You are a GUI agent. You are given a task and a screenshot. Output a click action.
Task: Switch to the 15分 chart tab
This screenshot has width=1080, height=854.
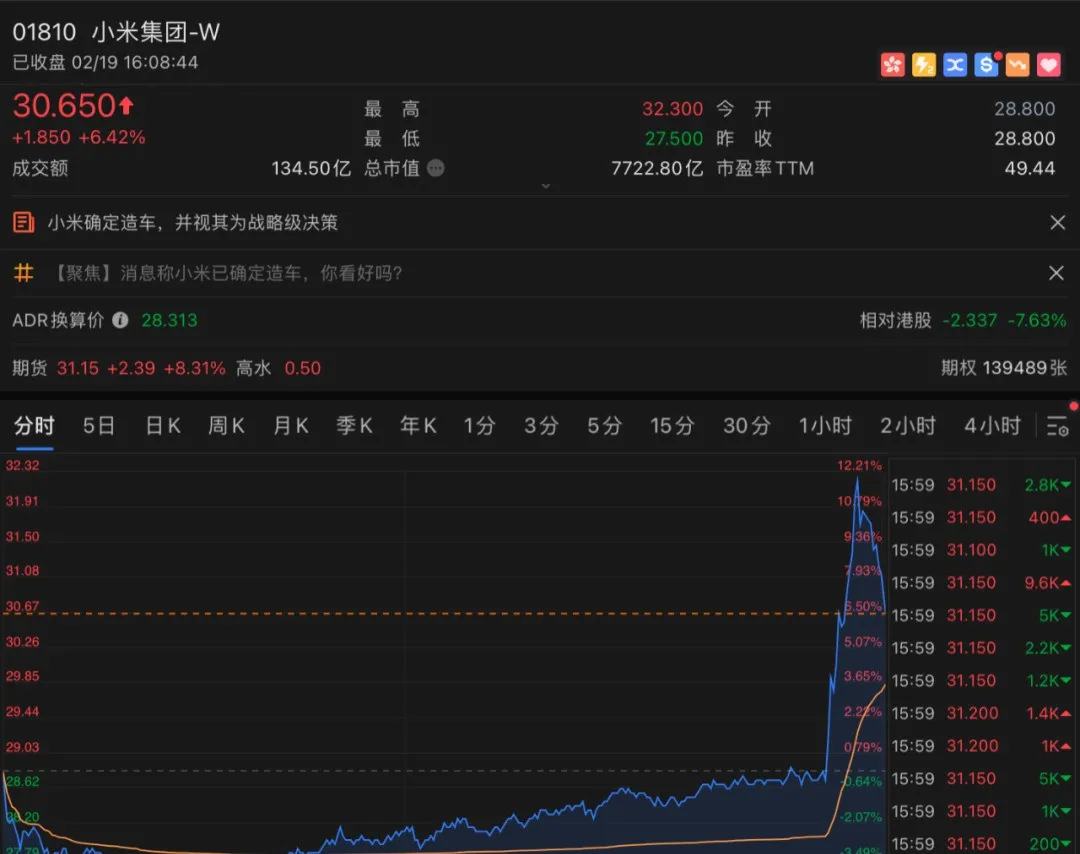[x=672, y=426]
